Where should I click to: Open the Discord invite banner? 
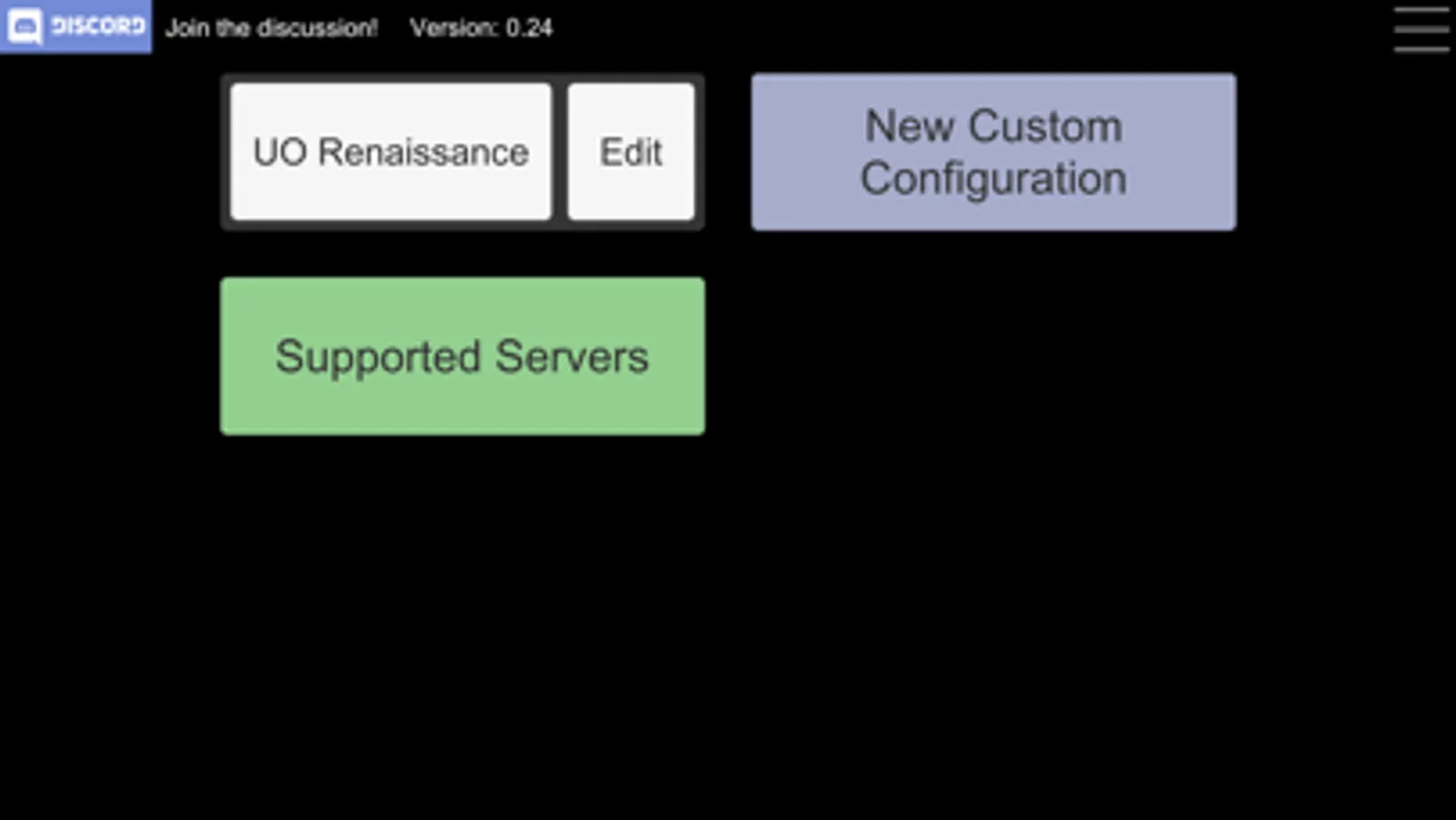[x=76, y=26]
